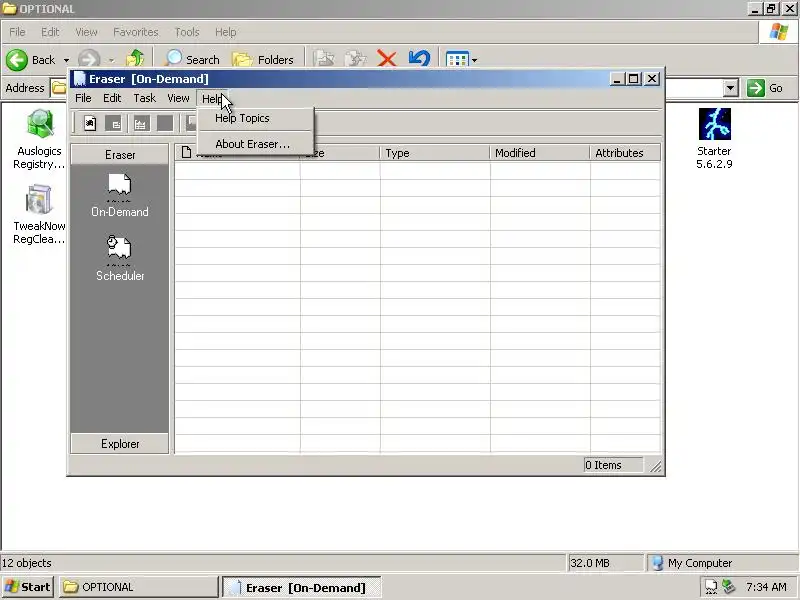
Task: Sort list by Modified column header
Action: (540, 153)
